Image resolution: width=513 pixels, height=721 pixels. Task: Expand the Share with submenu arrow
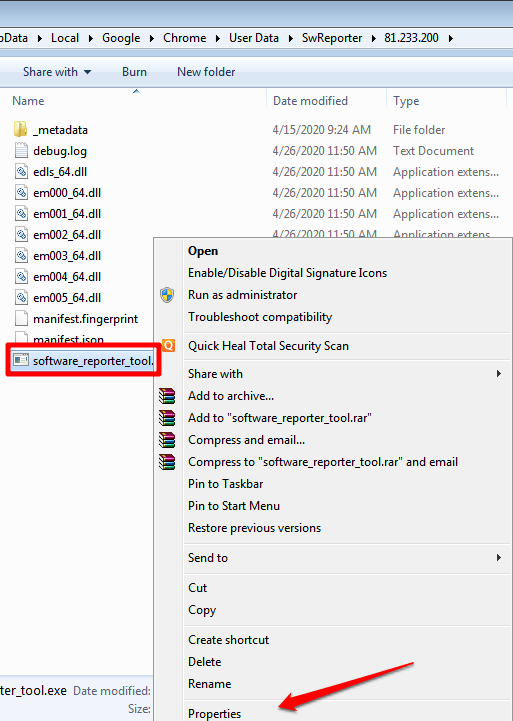[x=499, y=374]
